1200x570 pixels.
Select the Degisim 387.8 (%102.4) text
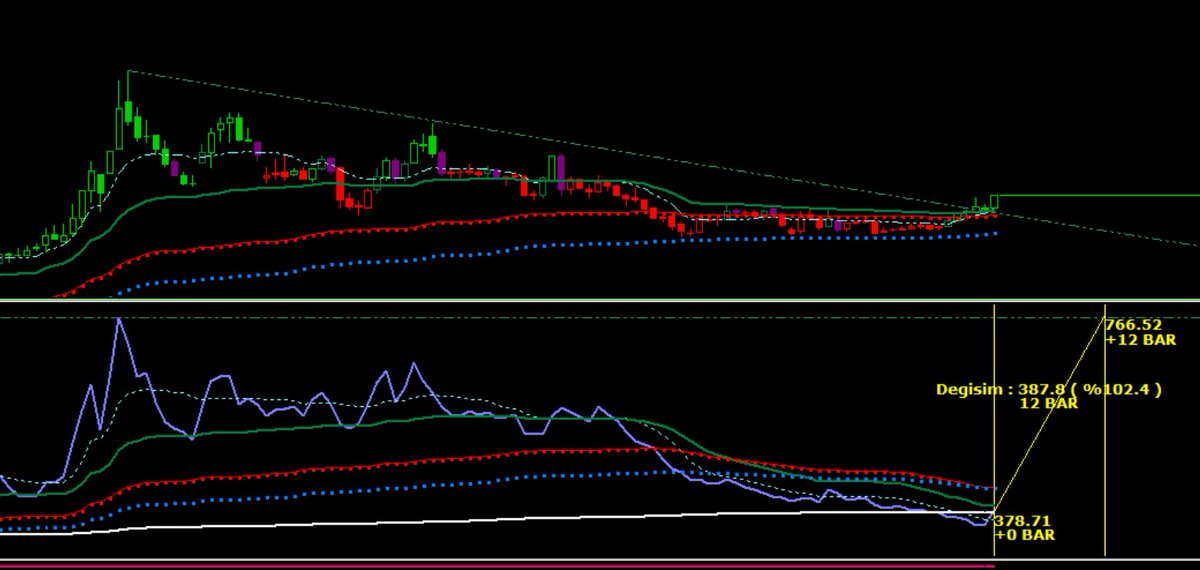[1049, 390]
